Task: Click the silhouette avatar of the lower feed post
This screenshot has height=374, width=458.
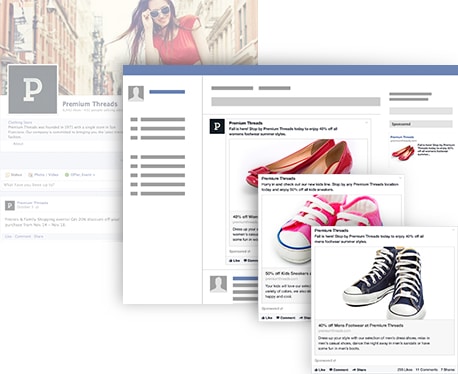Action: pyautogui.click(x=218, y=284)
